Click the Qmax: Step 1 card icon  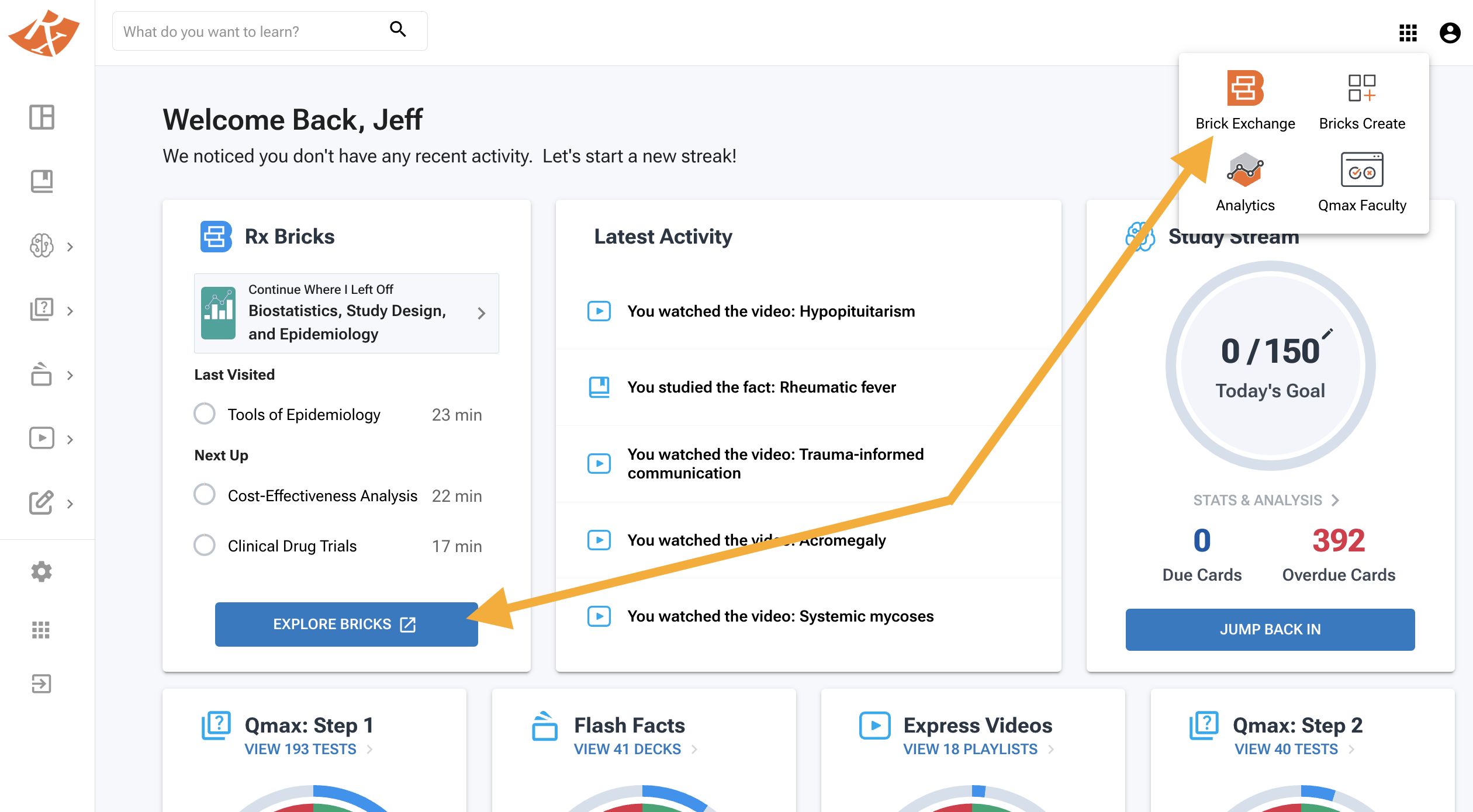pos(216,726)
